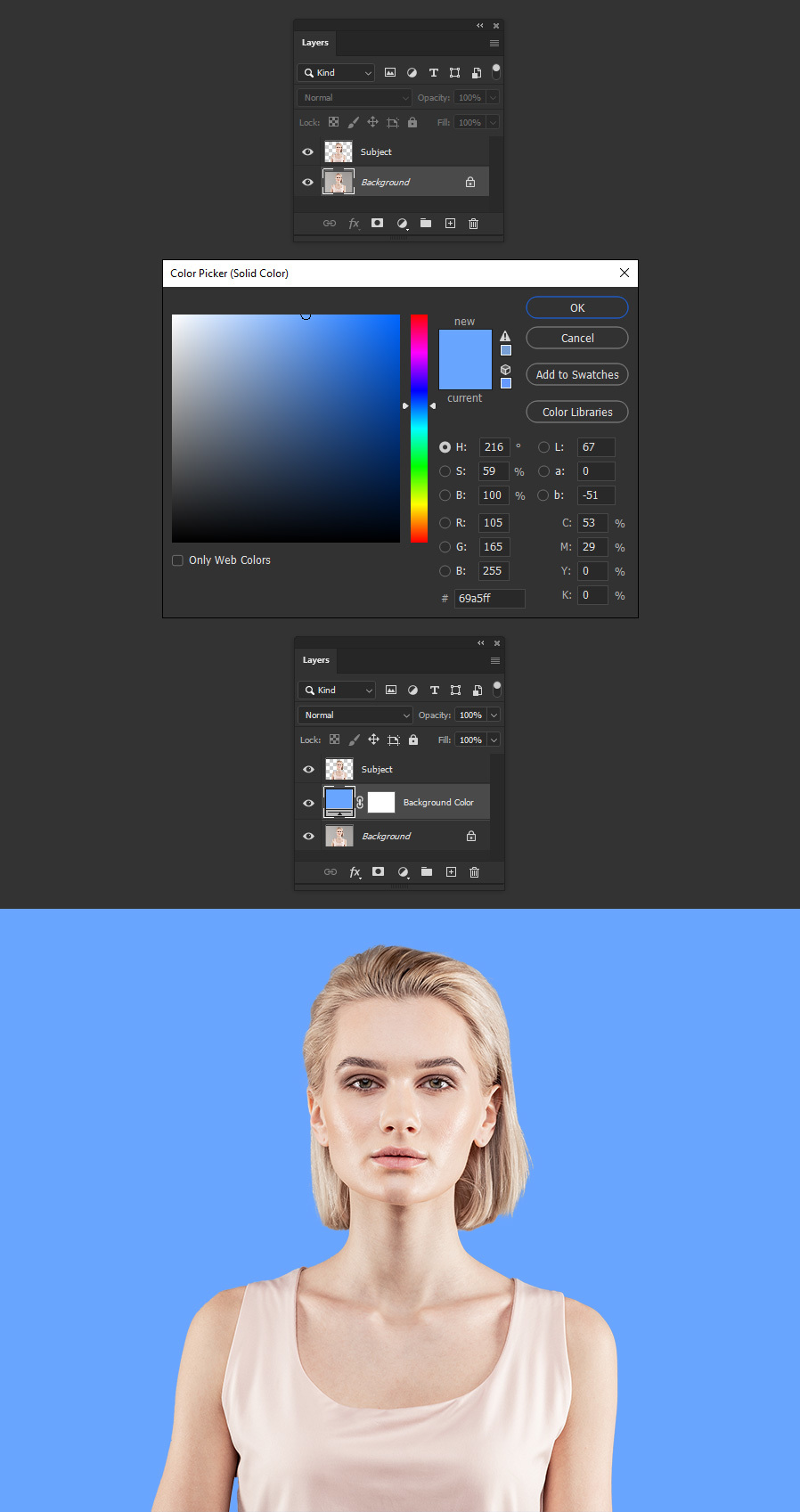Viewport: 800px width, 1512px height.
Task: Select the Background layer in bottom Layers panel
Action: click(x=392, y=836)
